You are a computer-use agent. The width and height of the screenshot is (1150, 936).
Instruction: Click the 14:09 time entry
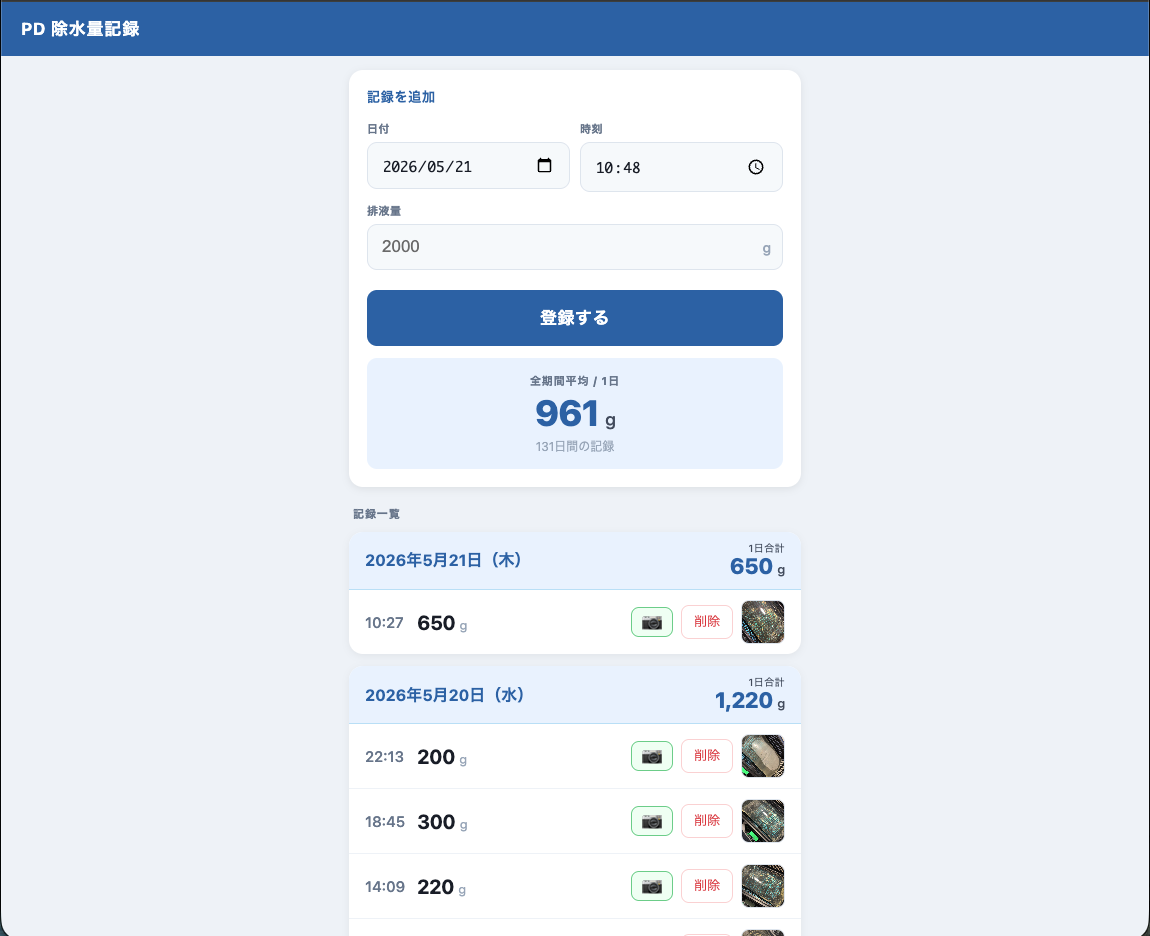coord(385,887)
